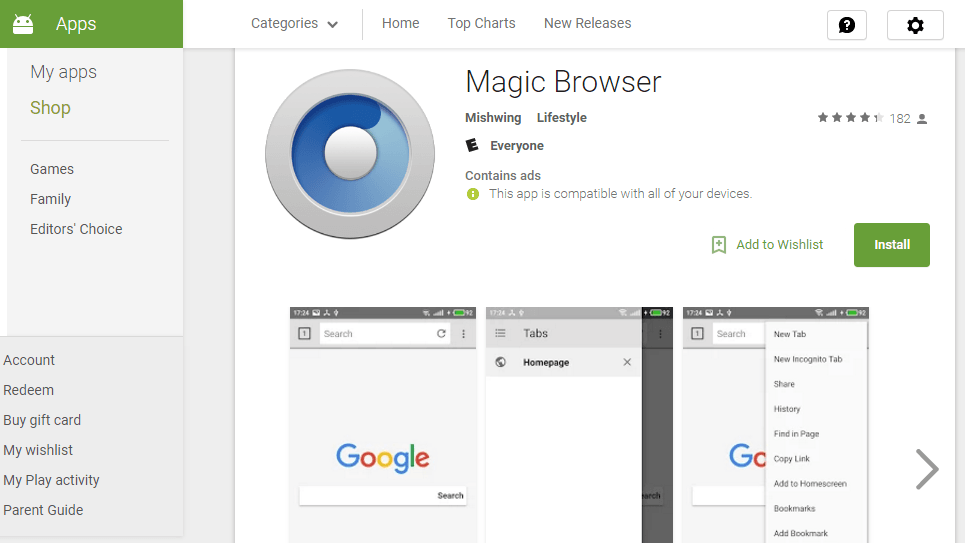Open the New Releases tab
Viewport: 965px width, 543px height.
pos(588,23)
